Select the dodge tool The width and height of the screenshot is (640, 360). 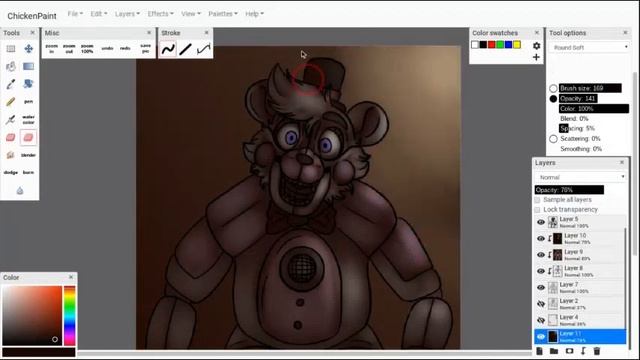coord(11,173)
